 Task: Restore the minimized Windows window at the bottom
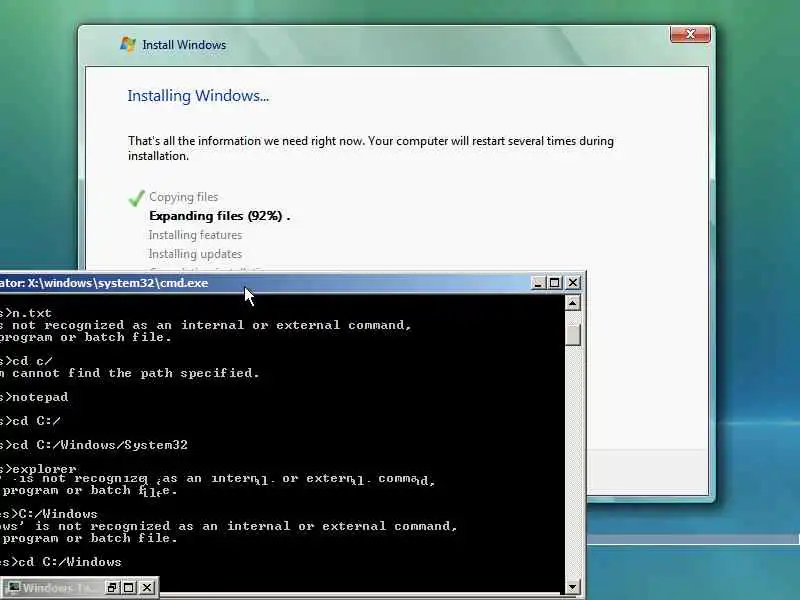tap(112, 588)
